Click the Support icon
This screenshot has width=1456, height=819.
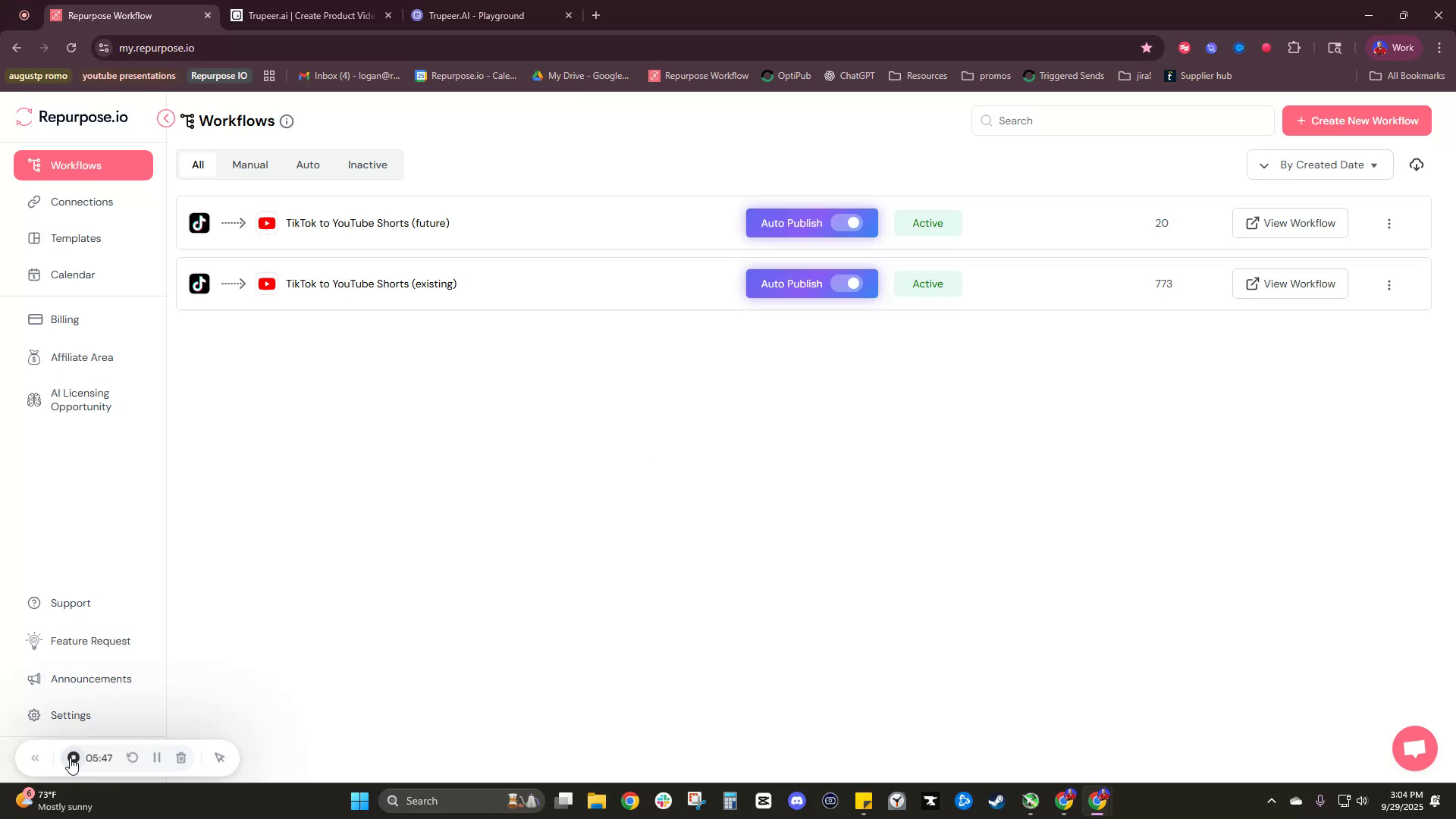(x=34, y=603)
